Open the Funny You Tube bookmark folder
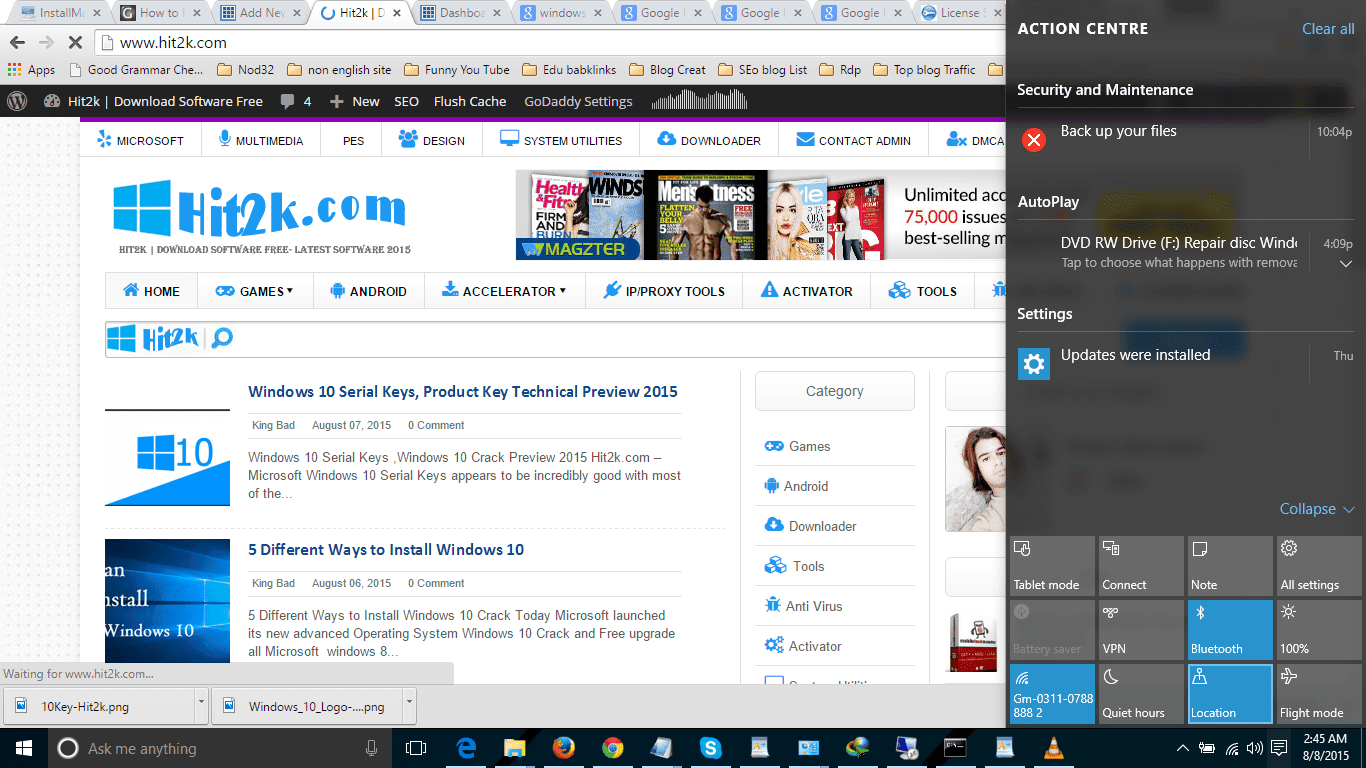1366x768 pixels. [456, 70]
